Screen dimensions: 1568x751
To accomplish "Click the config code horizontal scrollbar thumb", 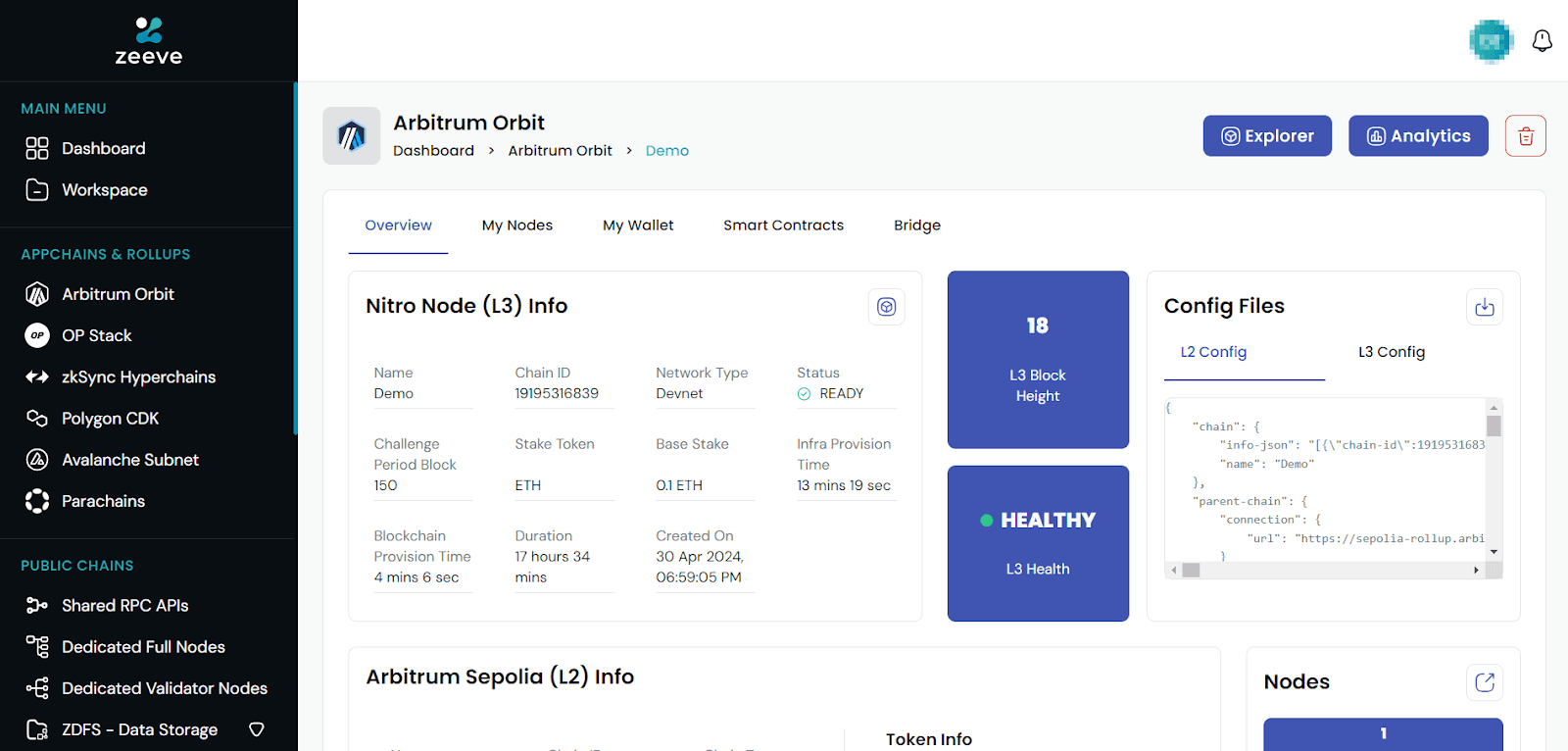I will (1191, 570).
